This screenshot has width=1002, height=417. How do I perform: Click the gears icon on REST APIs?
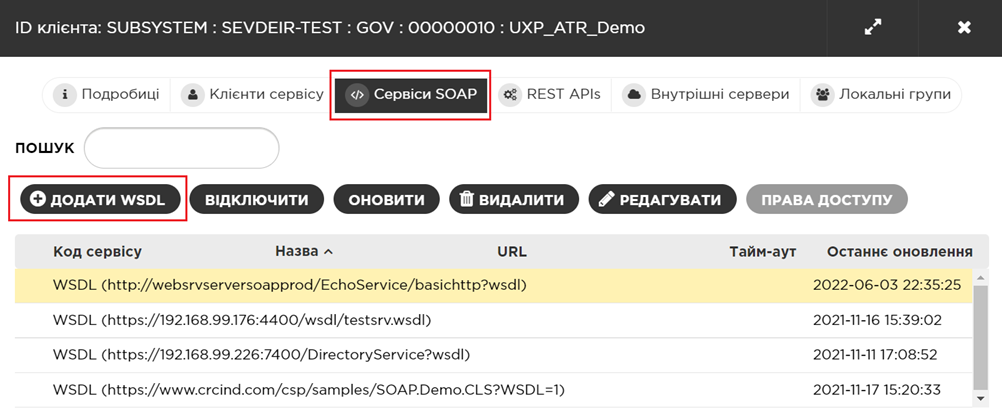[511, 95]
